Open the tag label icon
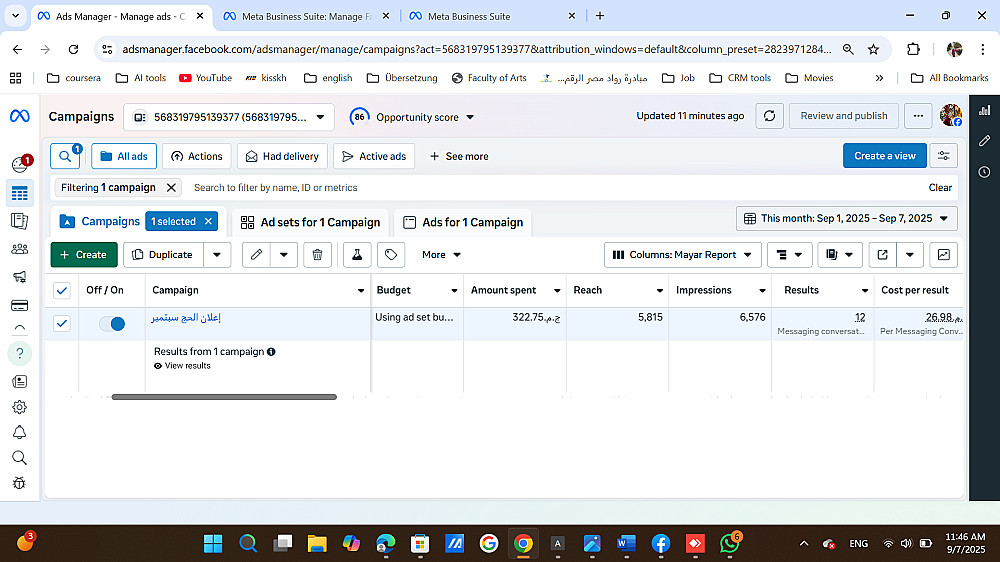This screenshot has height=562, width=1000. tap(391, 255)
